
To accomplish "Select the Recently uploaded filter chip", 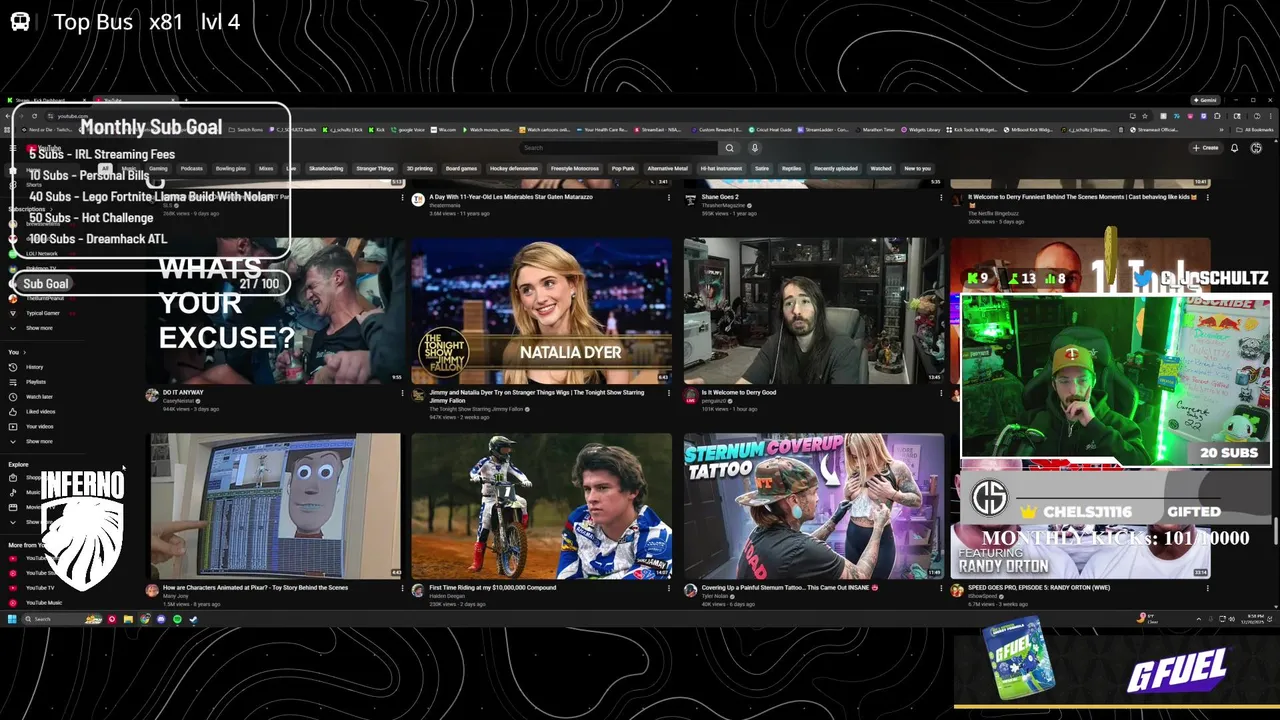I will tap(836, 168).
